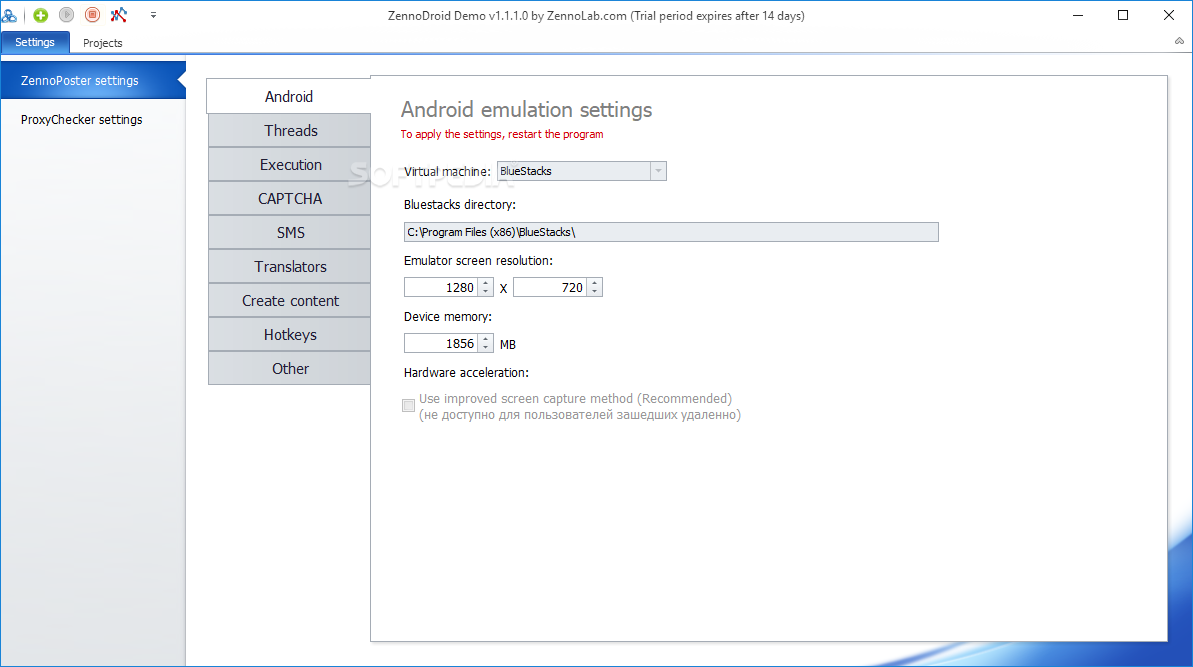Click the 'Emulator screen resolution:' label
Viewport: 1193px width, 667px height.
479,261
